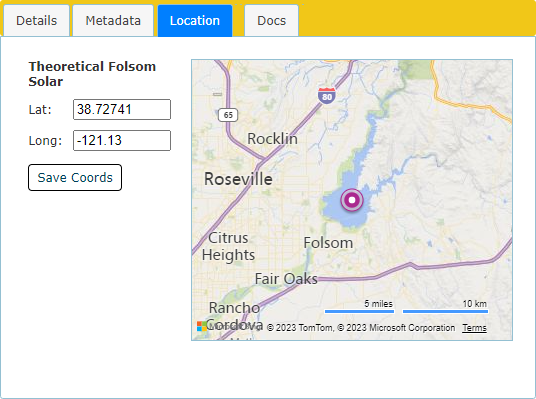This screenshot has height=399, width=536.
Task: Click the Rancho Cordova map label
Action: click(234, 316)
